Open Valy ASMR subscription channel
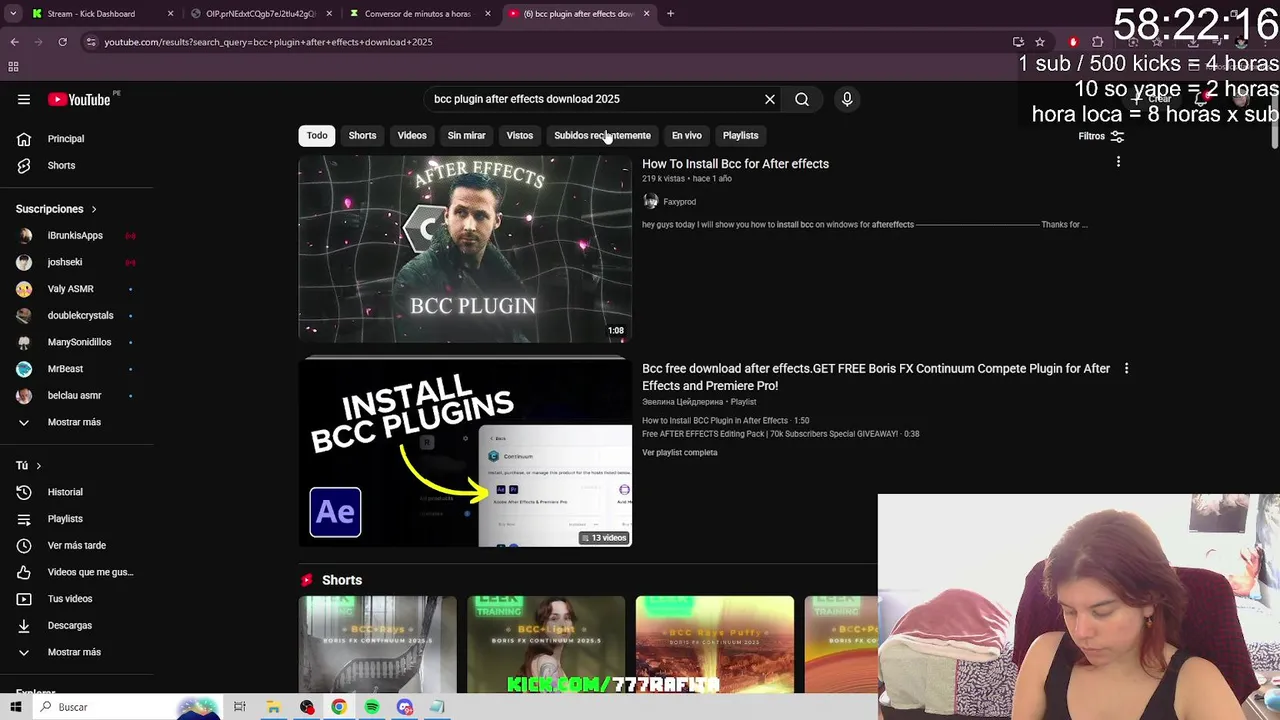 pyautogui.click(x=70, y=289)
